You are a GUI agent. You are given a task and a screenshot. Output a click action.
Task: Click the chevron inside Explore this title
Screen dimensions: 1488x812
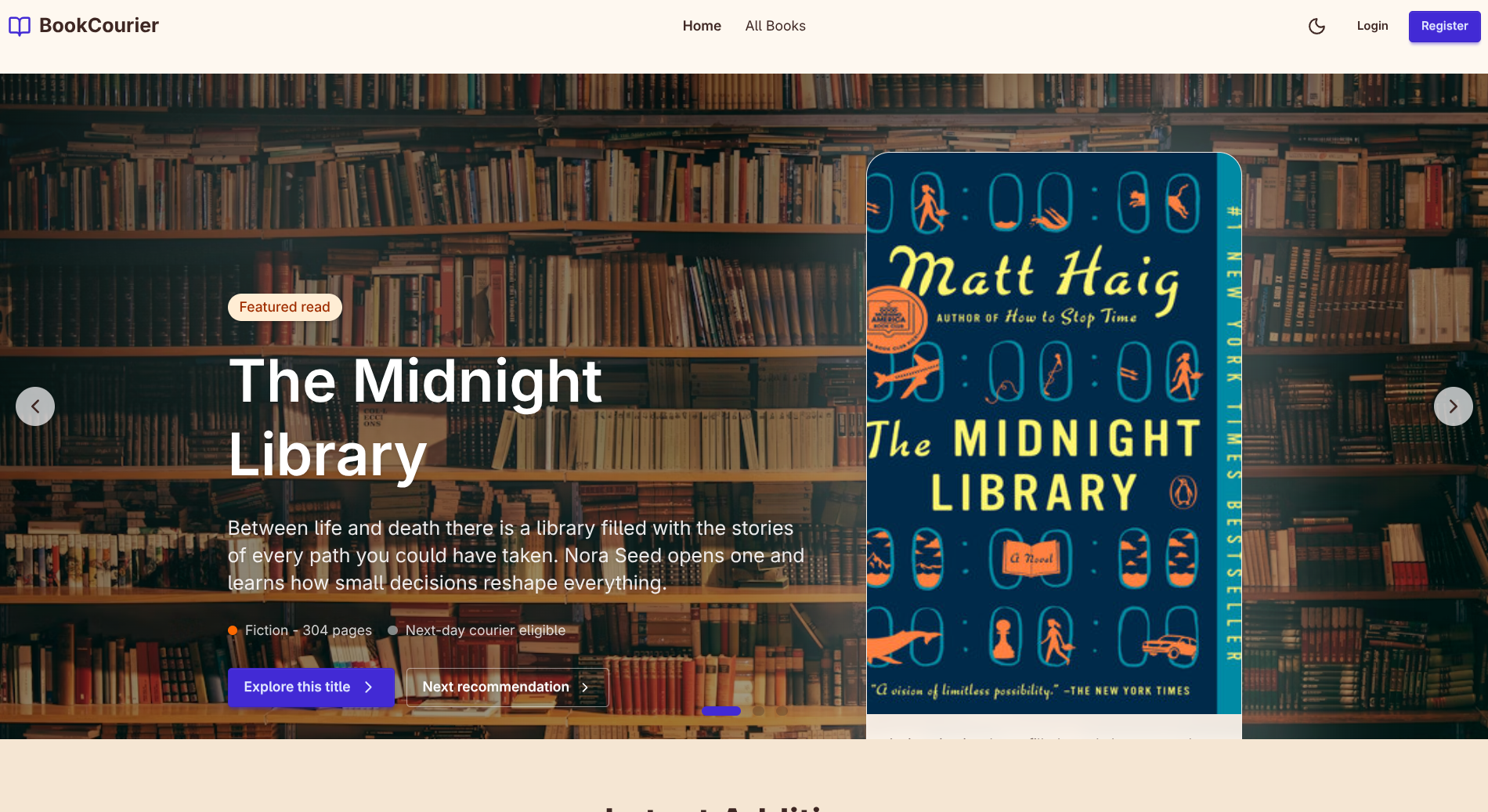(368, 687)
